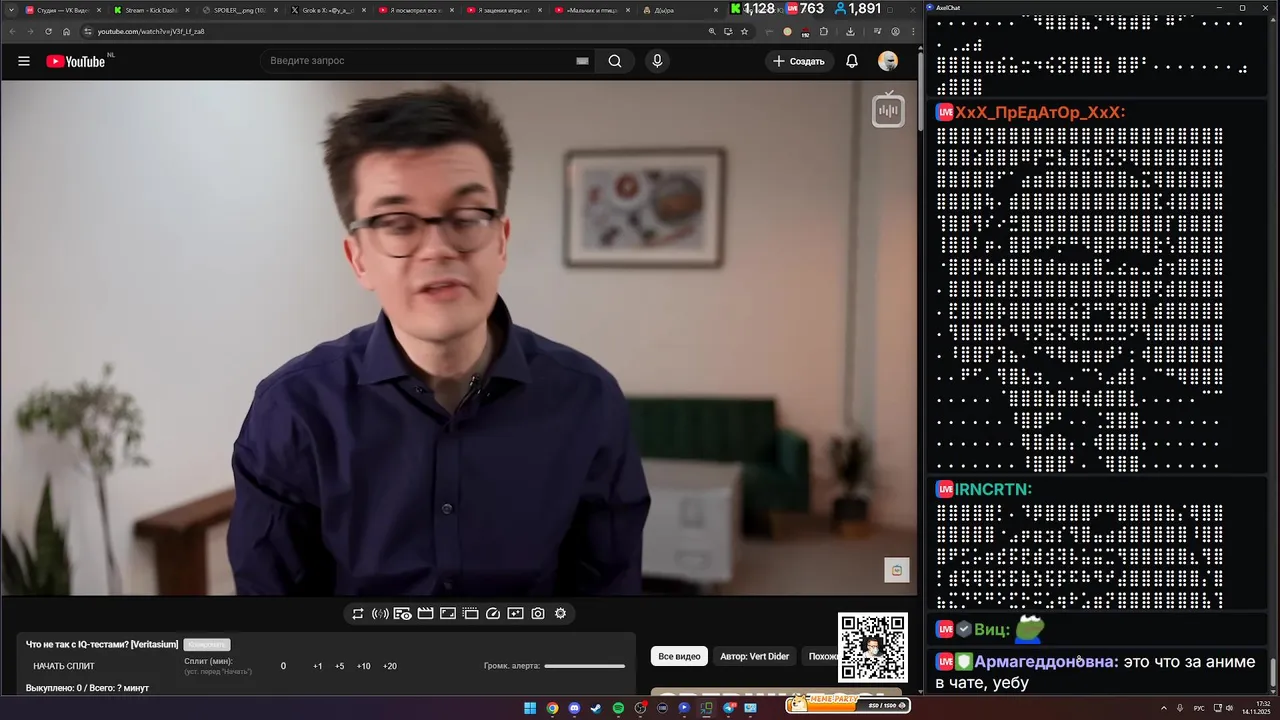The width and height of the screenshot is (1280, 720).
Task: Take a screenshot with the camera icon
Action: [538, 614]
